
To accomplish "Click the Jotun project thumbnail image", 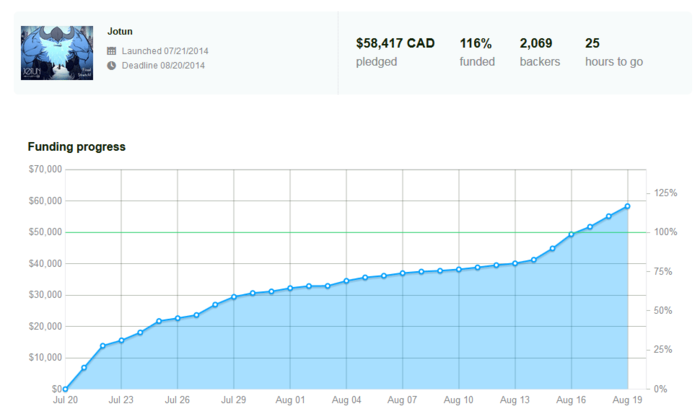I will [x=57, y=53].
